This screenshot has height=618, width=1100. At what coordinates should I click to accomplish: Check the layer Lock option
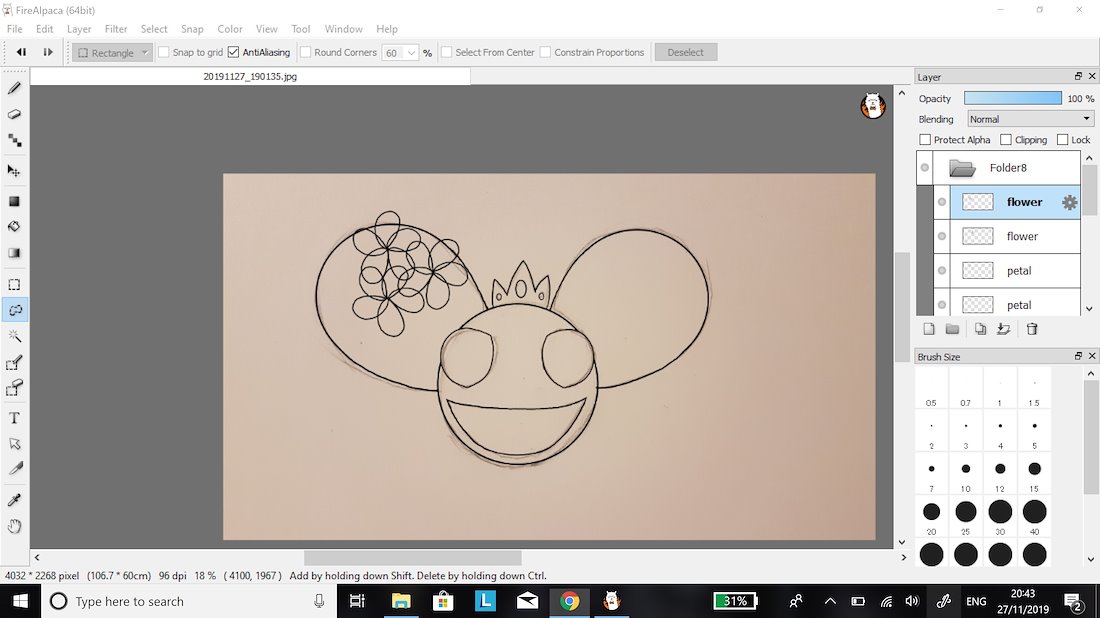coord(1062,140)
